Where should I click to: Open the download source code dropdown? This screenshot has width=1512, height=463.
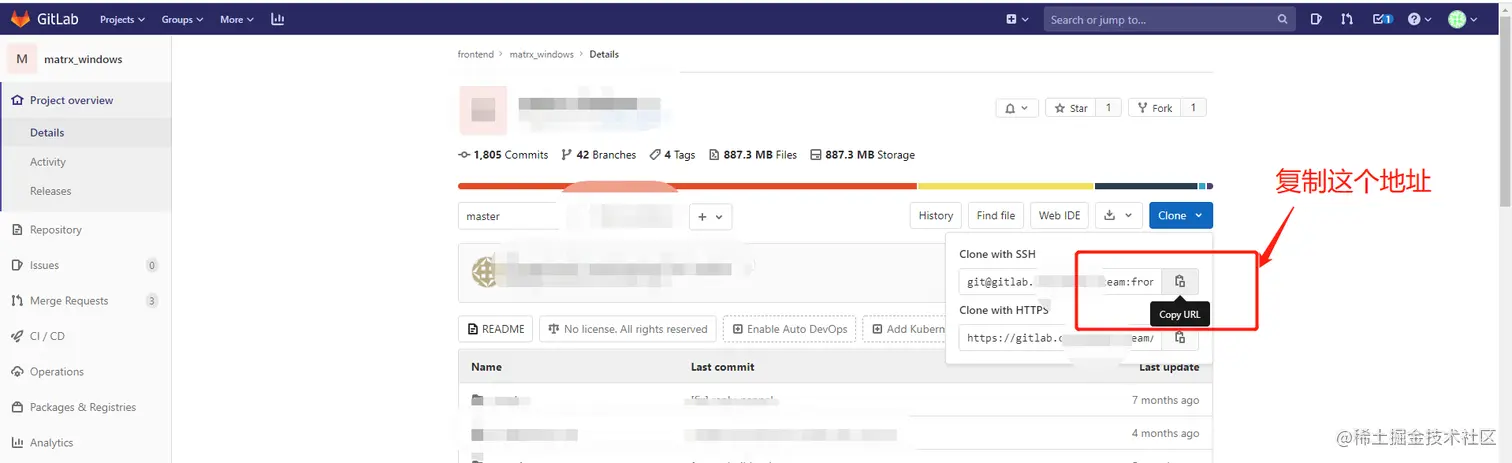[1118, 215]
